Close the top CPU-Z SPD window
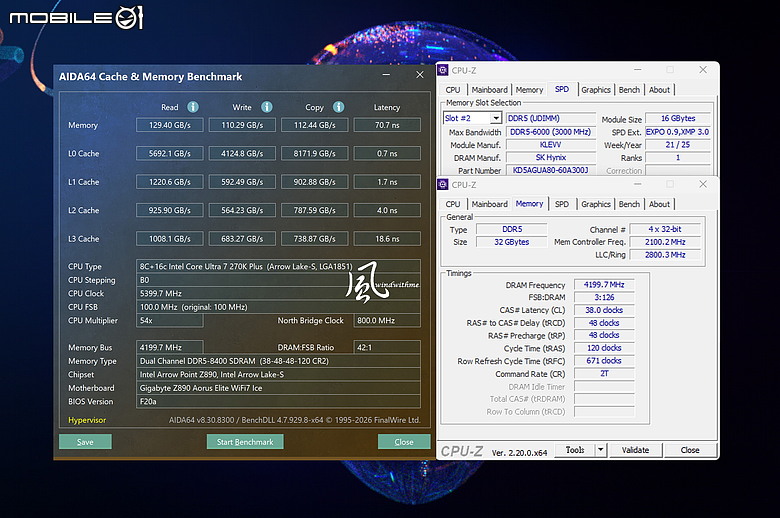This screenshot has width=780, height=518. (703, 70)
